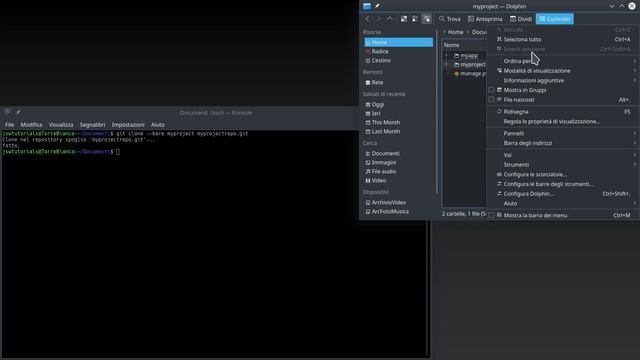Show files from This Month

click(x=398, y=122)
